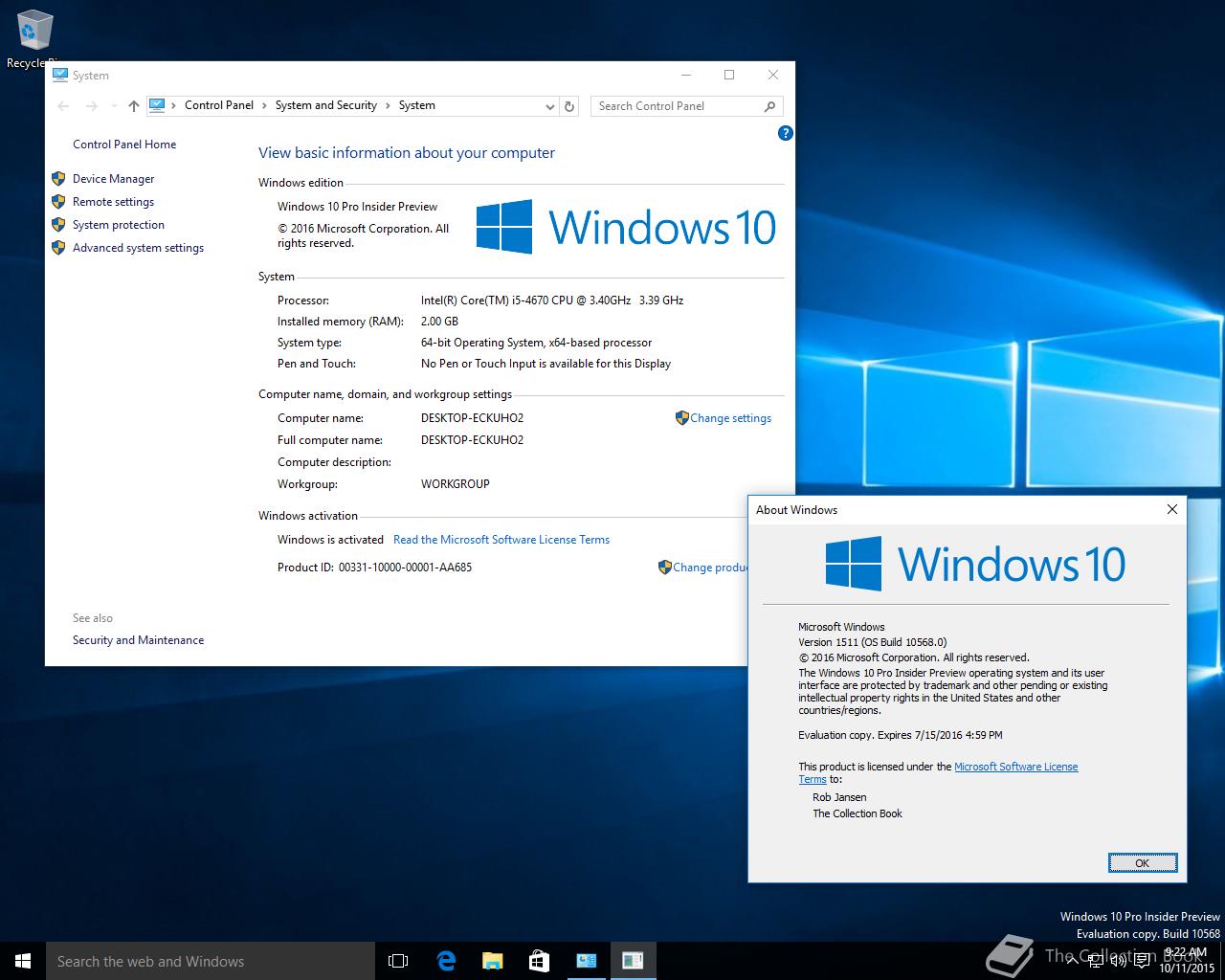Click shield icon beside Device Manager
Image resolution: width=1225 pixels, height=980 pixels.
tap(58, 179)
